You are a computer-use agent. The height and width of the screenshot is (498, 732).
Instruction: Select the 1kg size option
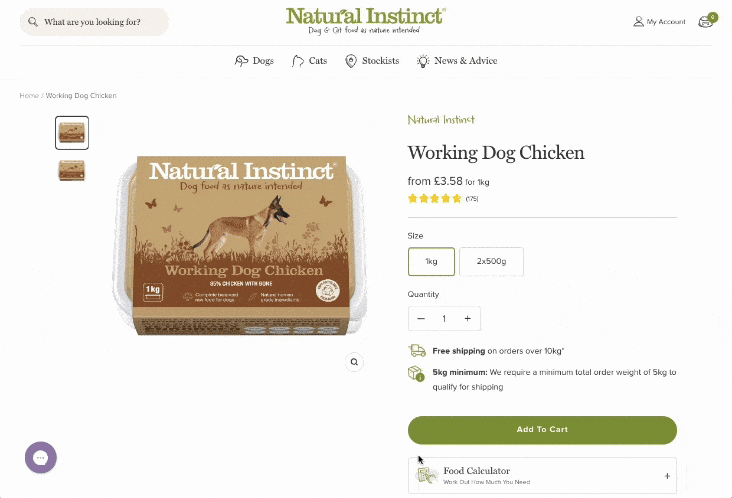point(431,261)
